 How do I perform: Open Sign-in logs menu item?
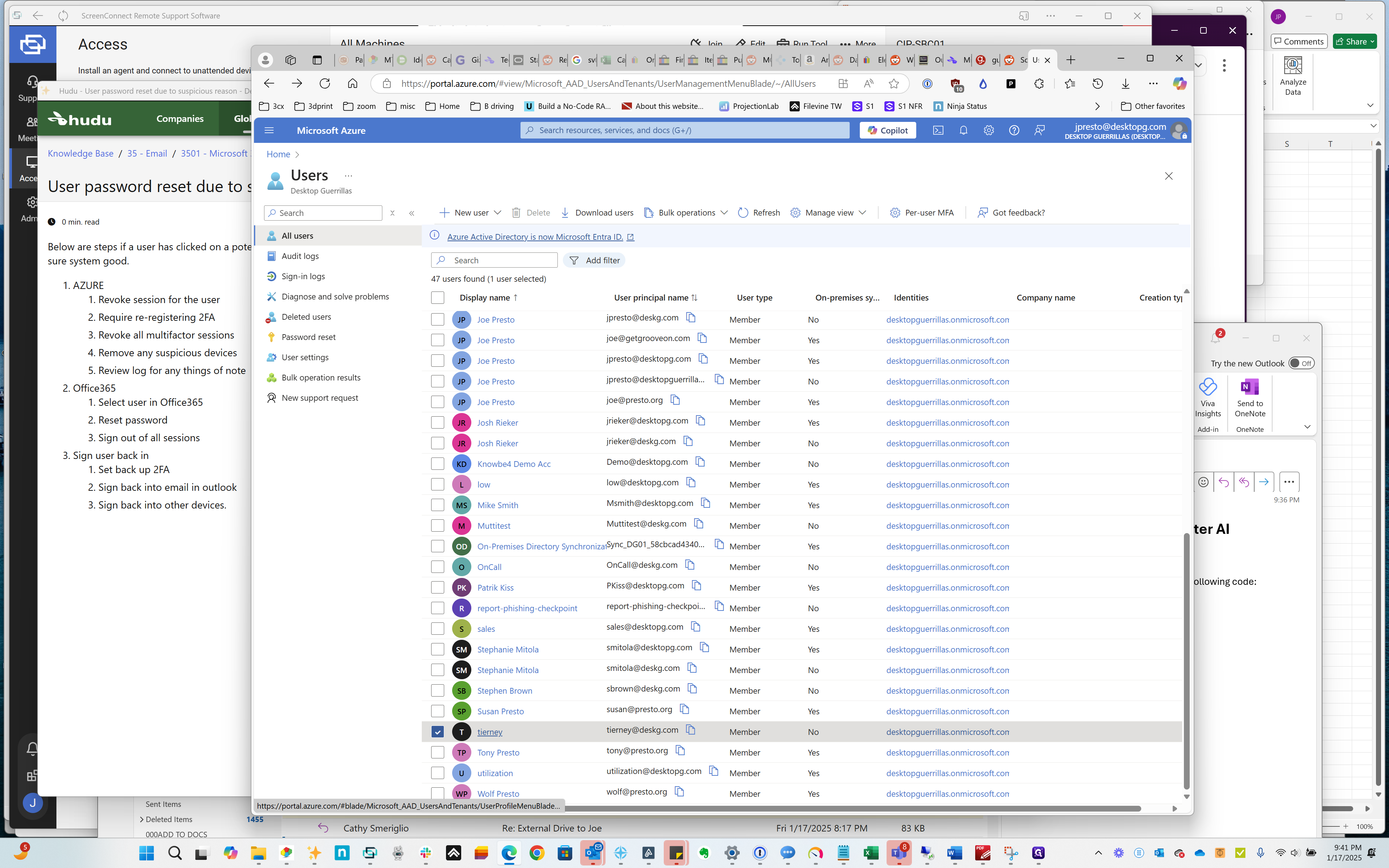tap(303, 276)
